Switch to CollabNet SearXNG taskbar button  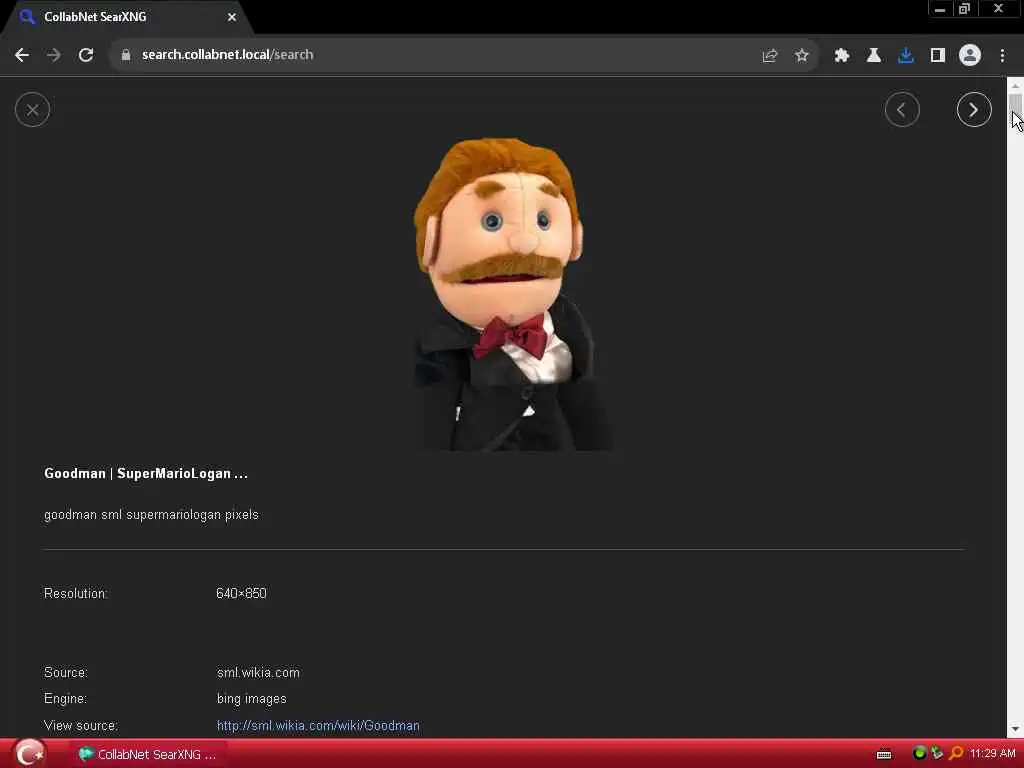point(148,754)
